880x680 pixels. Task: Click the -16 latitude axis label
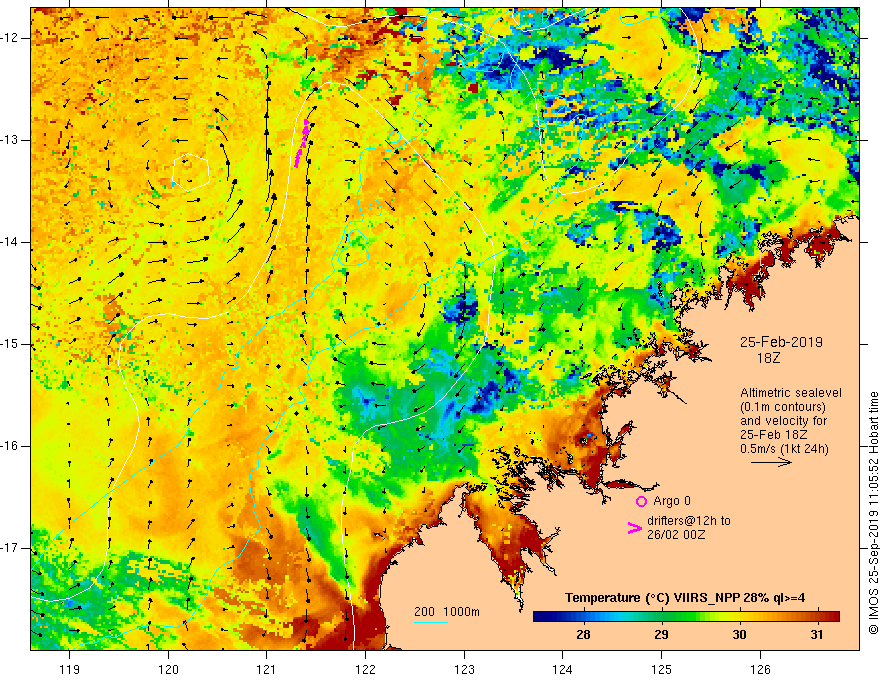(11, 446)
